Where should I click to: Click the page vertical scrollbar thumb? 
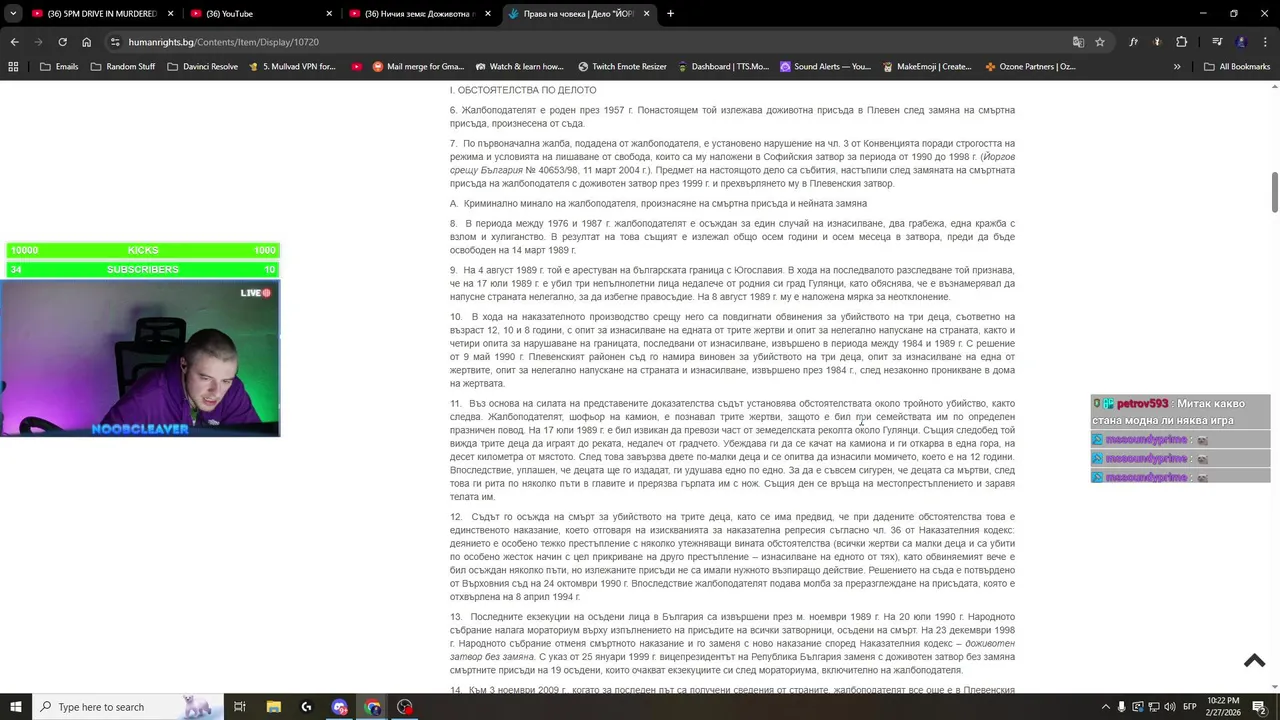tap(1274, 192)
